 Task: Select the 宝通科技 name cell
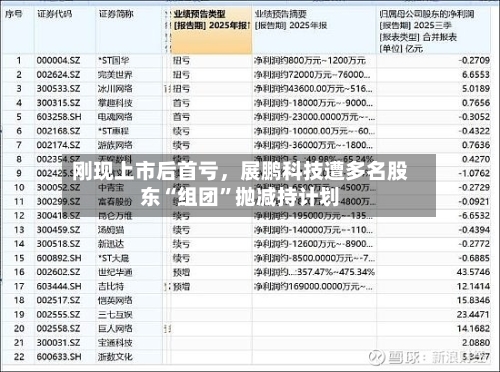pos(115,342)
